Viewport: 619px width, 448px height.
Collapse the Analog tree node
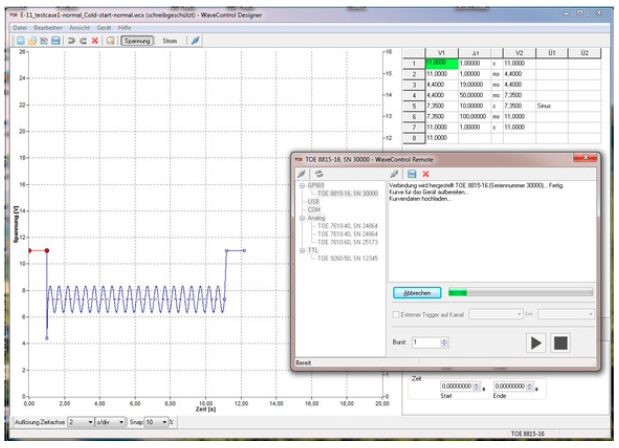302,218
